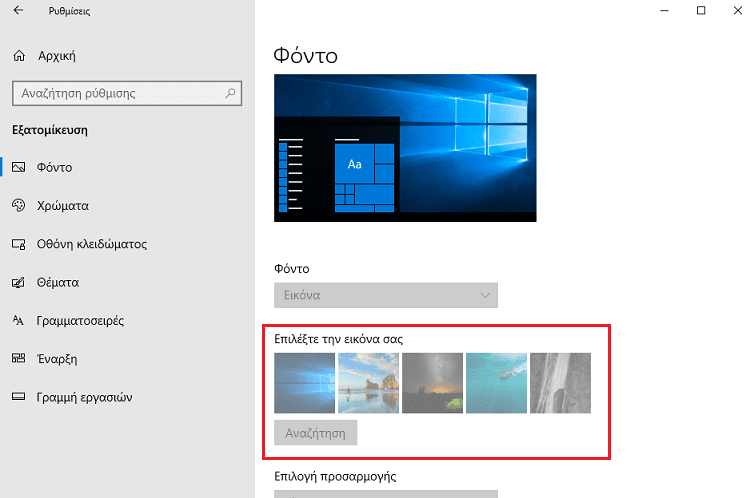The width and height of the screenshot is (750, 498).
Task: Click the desktop background preview image
Action: pos(405,148)
